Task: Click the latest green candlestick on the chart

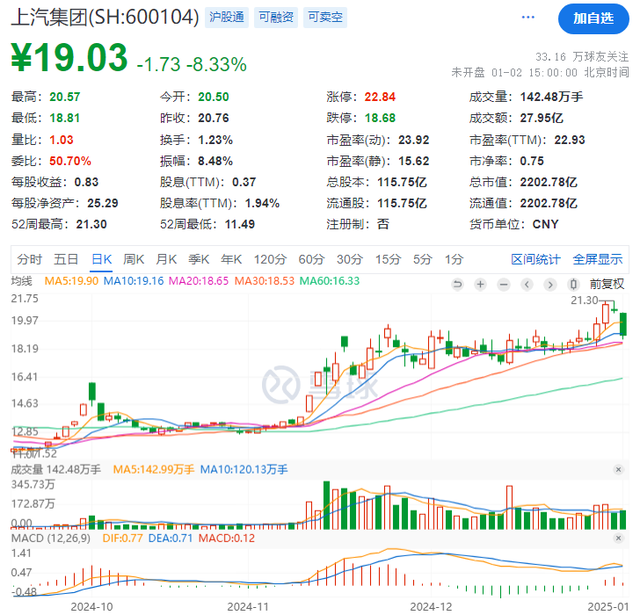Action: tap(623, 324)
